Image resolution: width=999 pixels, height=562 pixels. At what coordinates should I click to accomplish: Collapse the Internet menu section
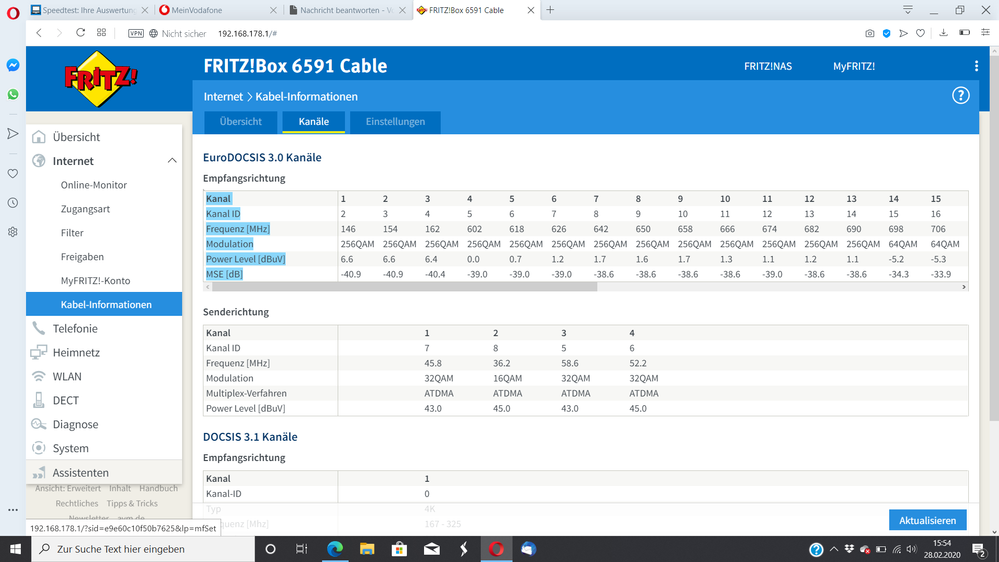coord(172,161)
